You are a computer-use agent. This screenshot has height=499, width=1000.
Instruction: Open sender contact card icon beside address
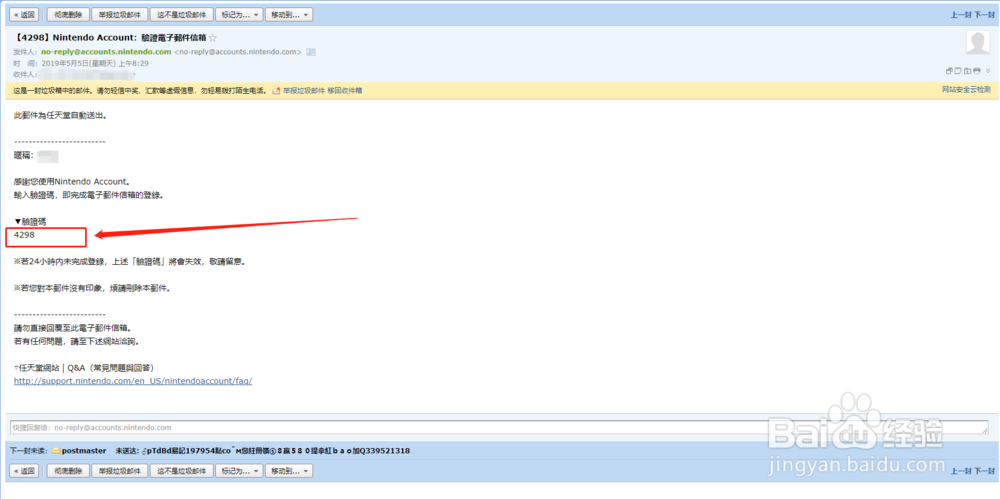311,52
